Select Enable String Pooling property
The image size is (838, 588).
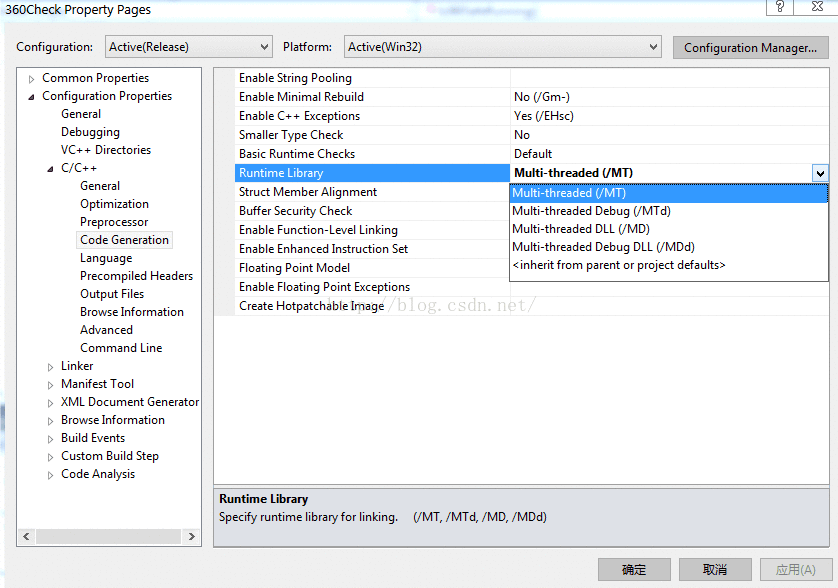point(373,78)
